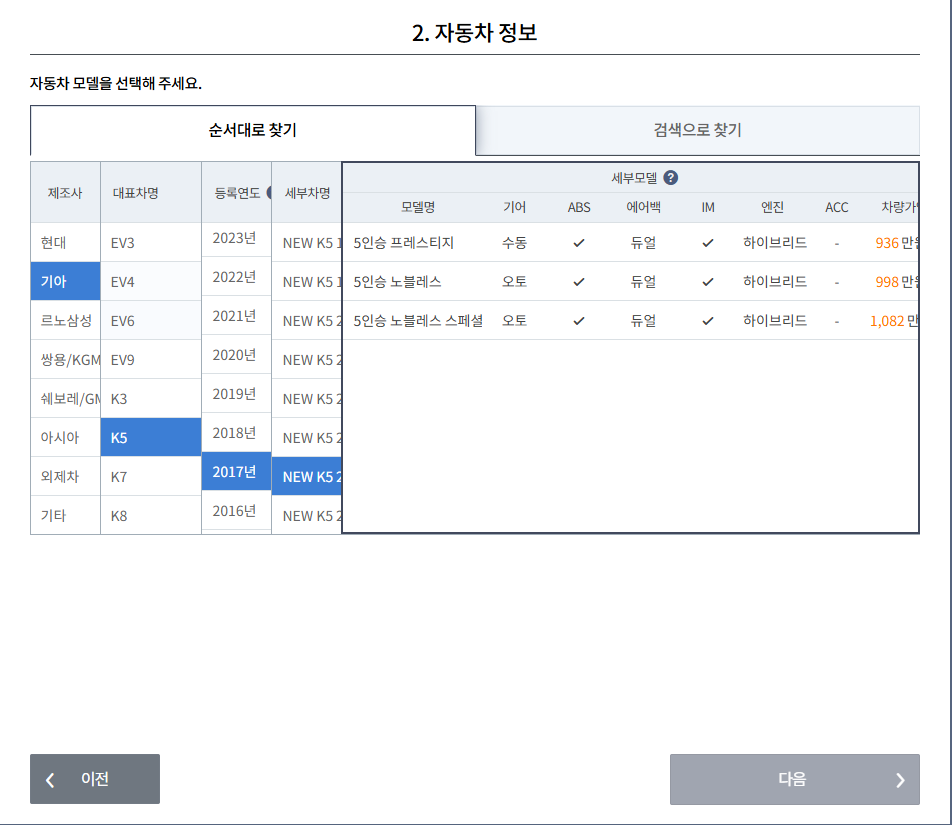Click the 1,082 만원 vehicle price
The height and width of the screenshot is (825, 952).
point(894,321)
